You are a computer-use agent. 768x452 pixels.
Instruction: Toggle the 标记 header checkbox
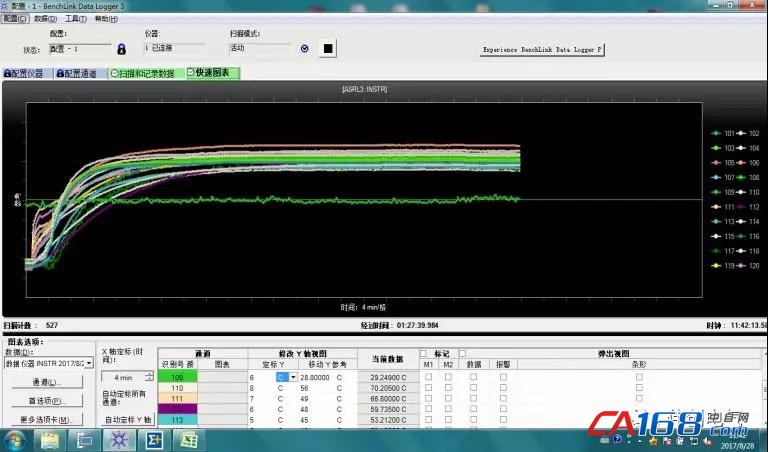(424, 353)
